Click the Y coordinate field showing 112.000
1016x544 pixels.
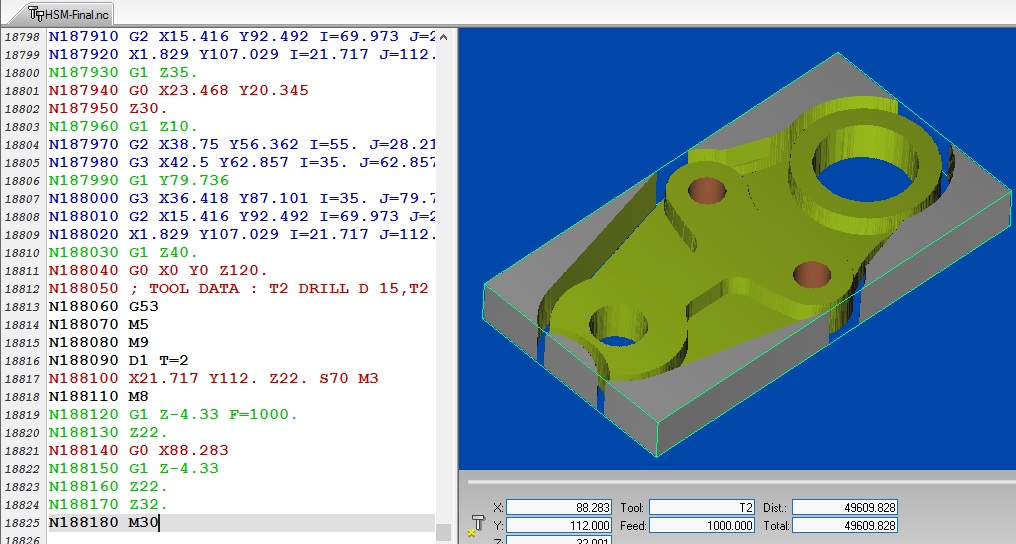coord(549,526)
